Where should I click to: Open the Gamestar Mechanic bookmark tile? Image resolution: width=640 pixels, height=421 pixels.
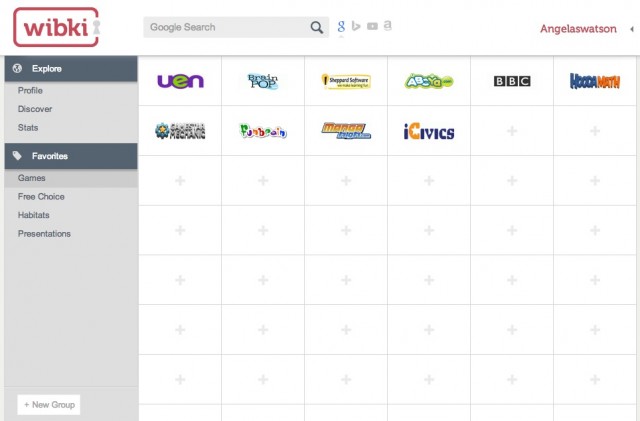click(180, 131)
